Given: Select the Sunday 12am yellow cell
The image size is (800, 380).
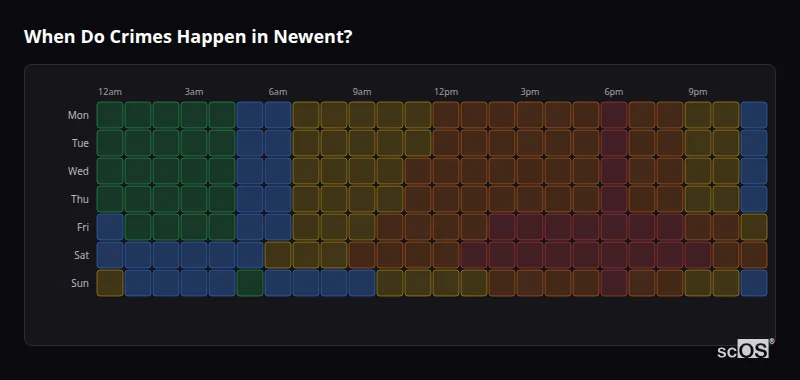Looking at the screenshot, I should tap(110, 283).
